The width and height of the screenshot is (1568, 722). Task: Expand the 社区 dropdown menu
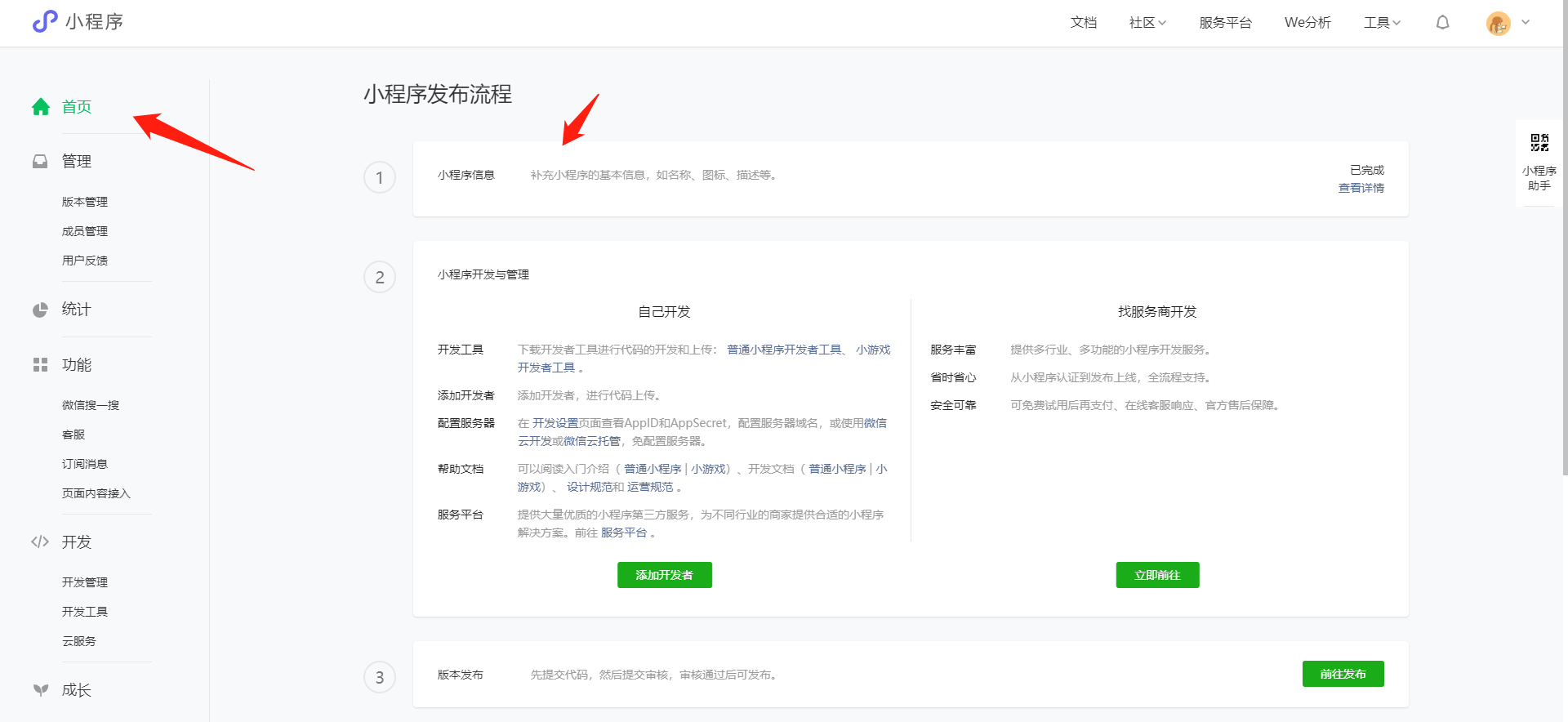pyautogui.click(x=1147, y=23)
